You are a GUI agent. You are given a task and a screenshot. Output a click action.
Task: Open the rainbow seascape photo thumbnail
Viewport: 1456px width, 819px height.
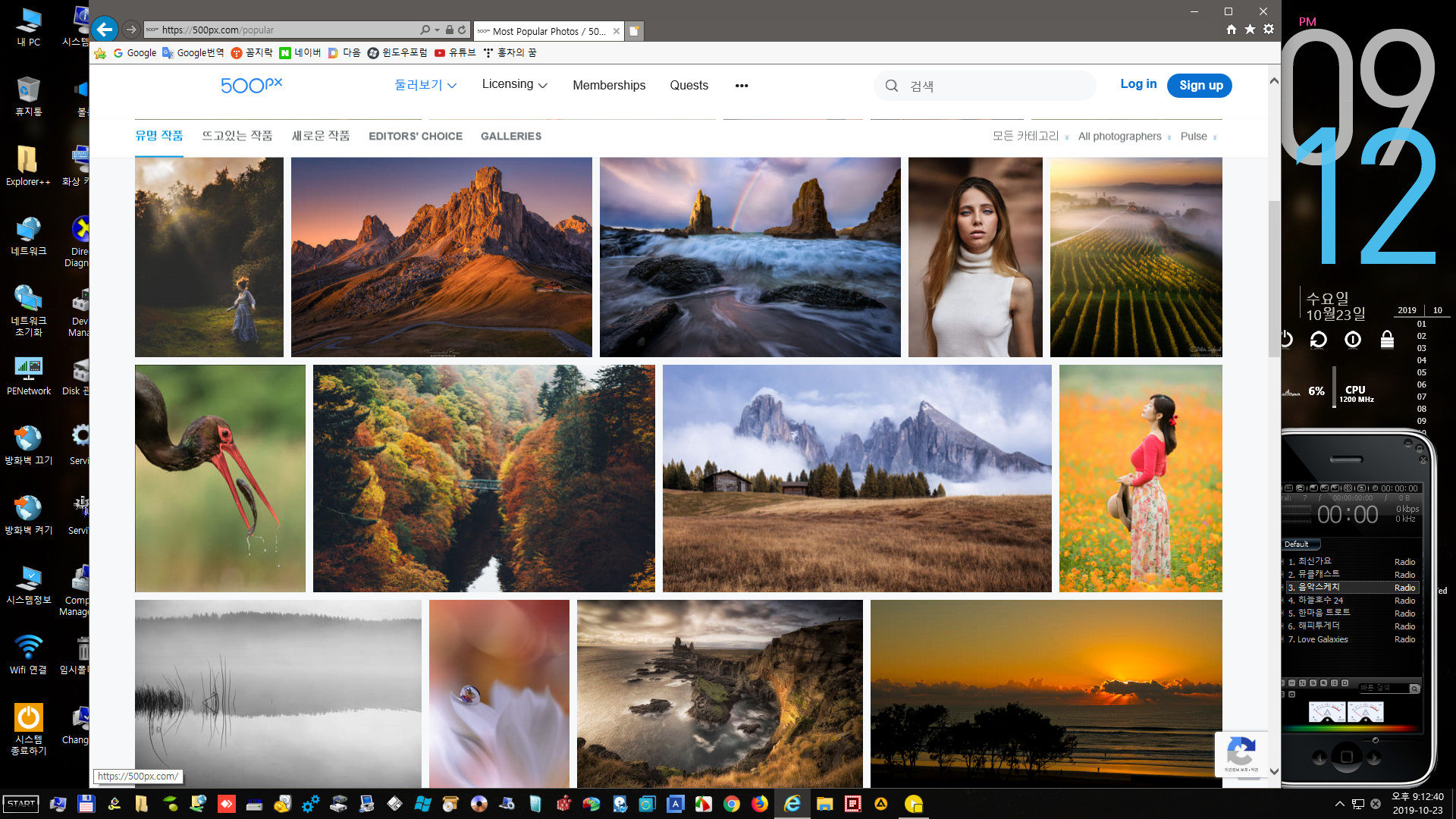[750, 257]
